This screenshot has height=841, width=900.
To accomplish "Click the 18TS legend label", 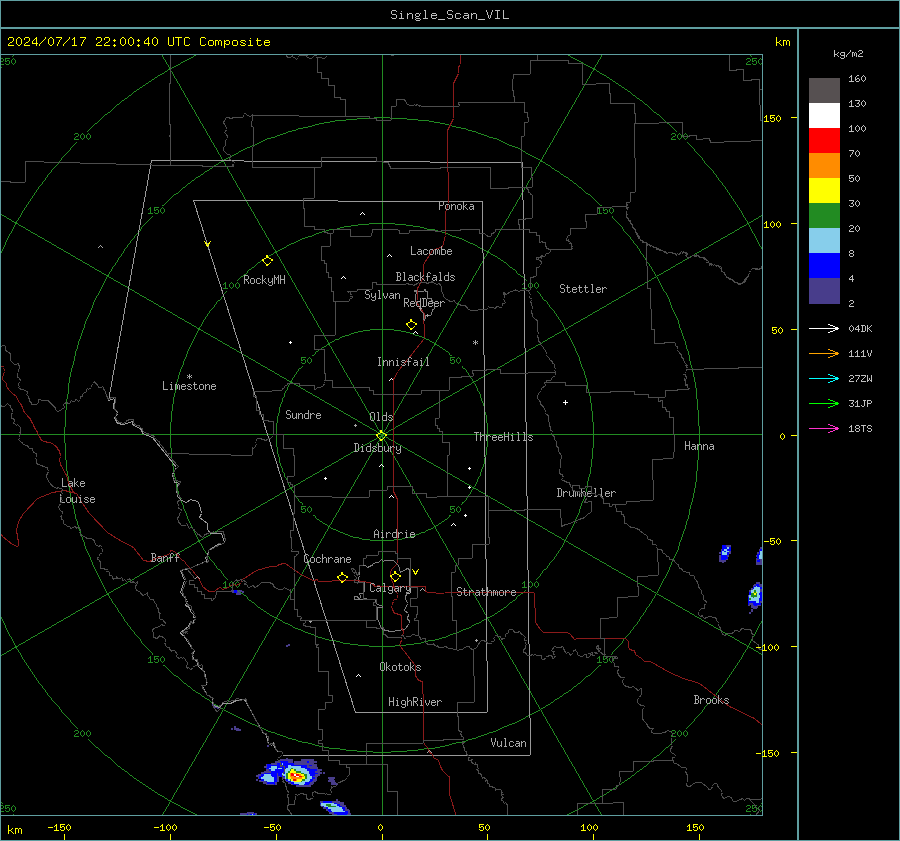I will (860, 428).
